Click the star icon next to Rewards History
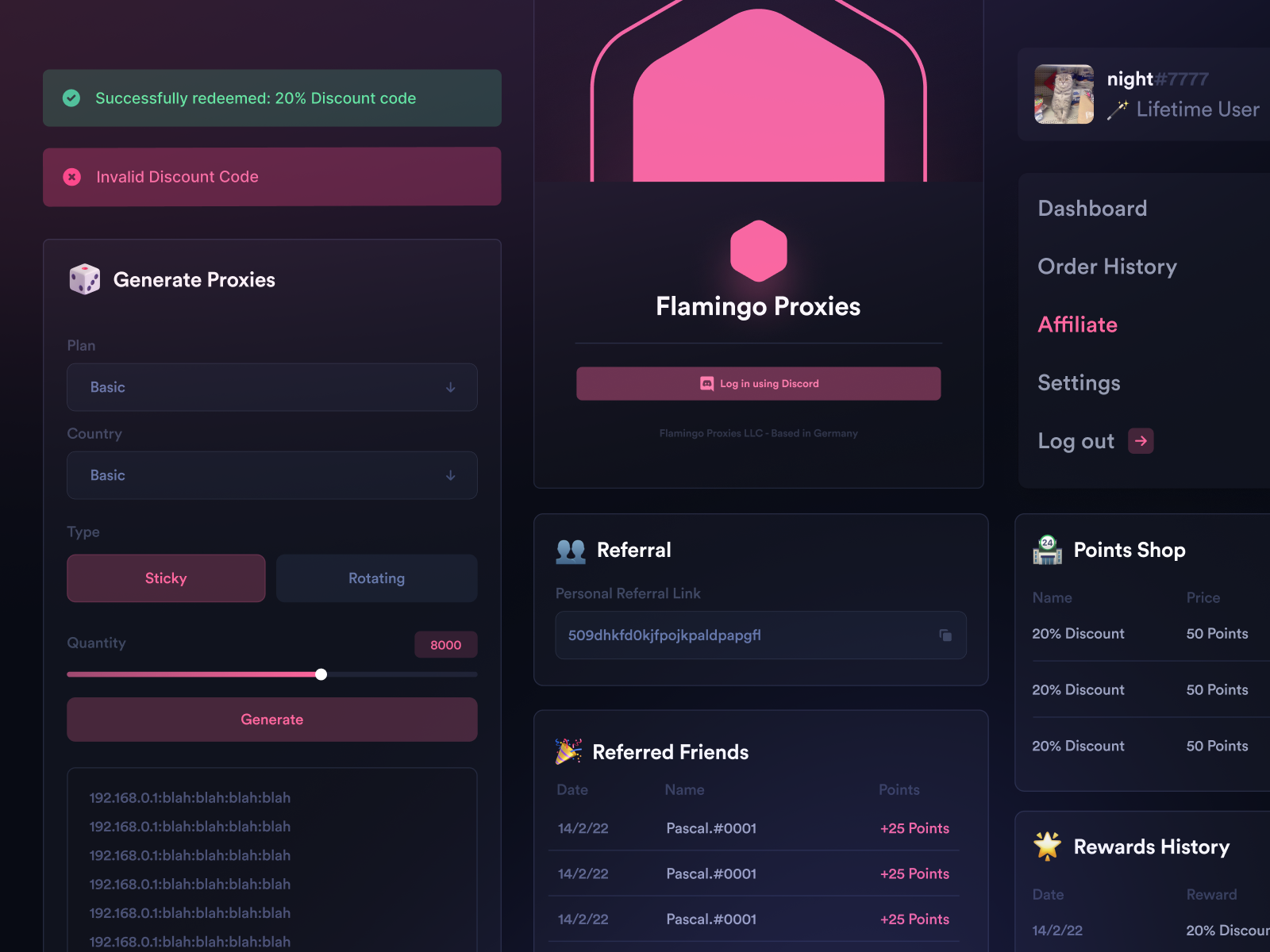The height and width of the screenshot is (952, 1270). tap(1047, 846)
